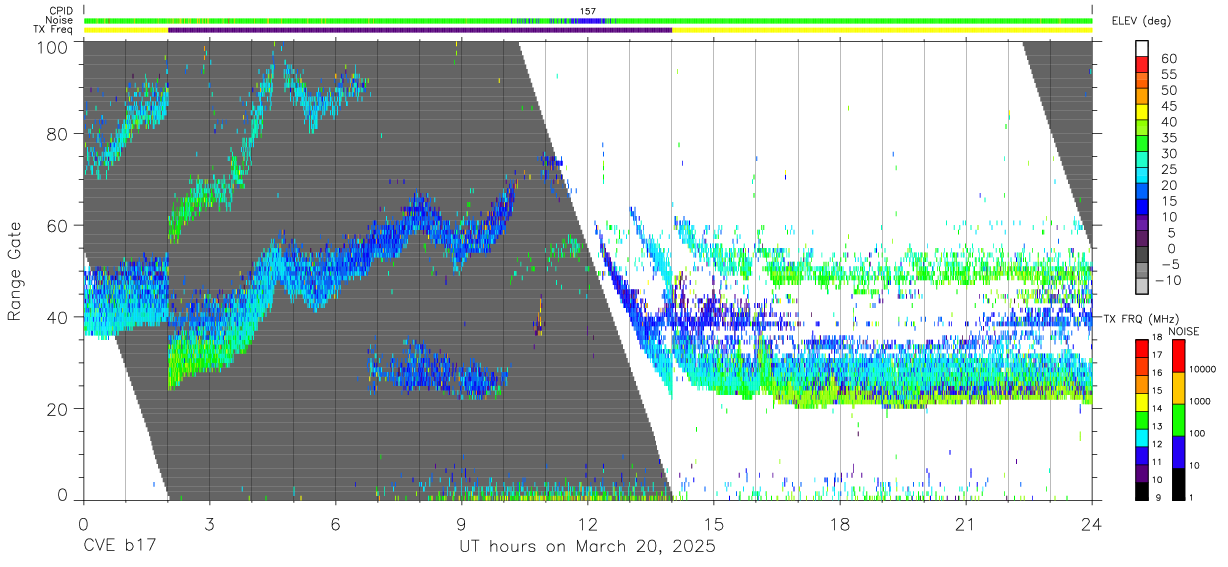The height and width of the screenshot is (567, 1228).
Task: Click the CPID value 157
Action: click(x=588, y=11)
